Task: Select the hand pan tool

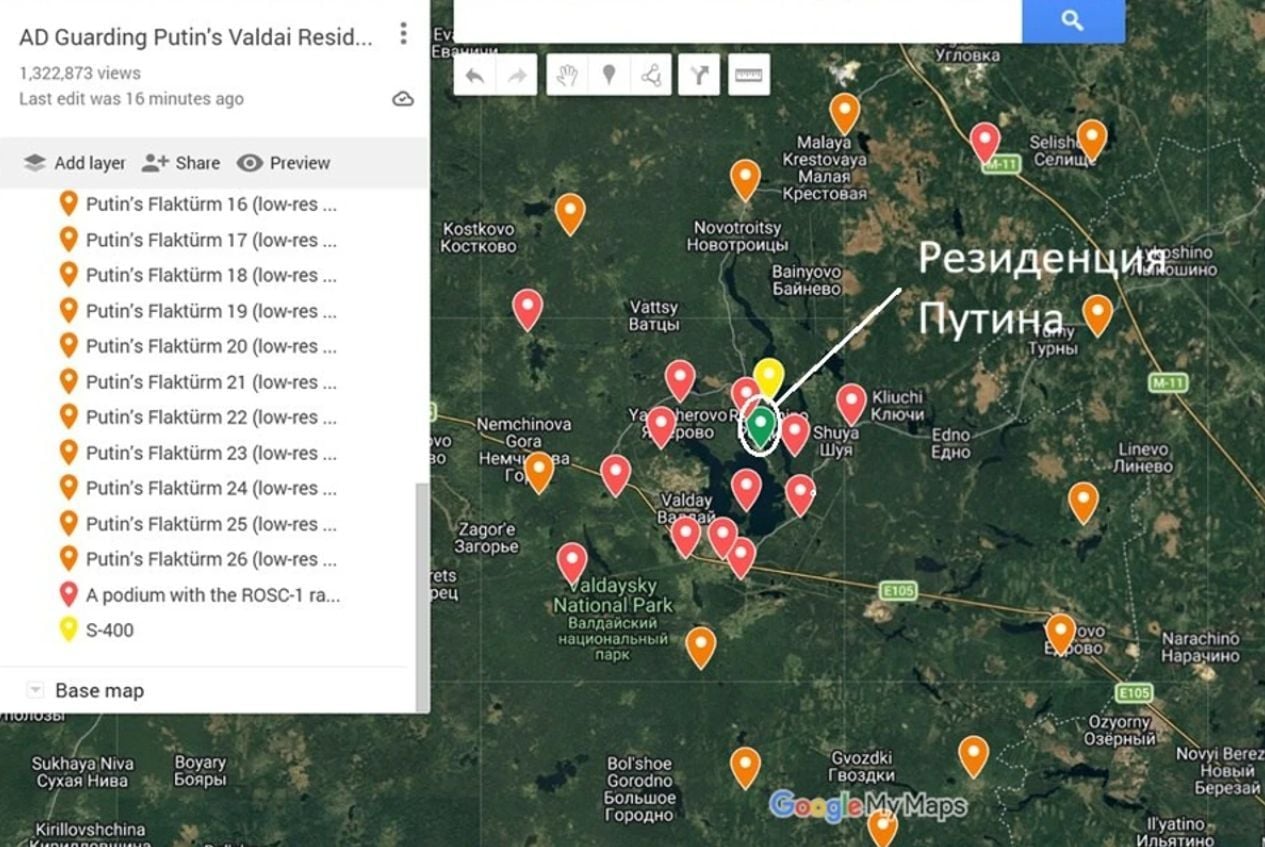Action: 567,73
